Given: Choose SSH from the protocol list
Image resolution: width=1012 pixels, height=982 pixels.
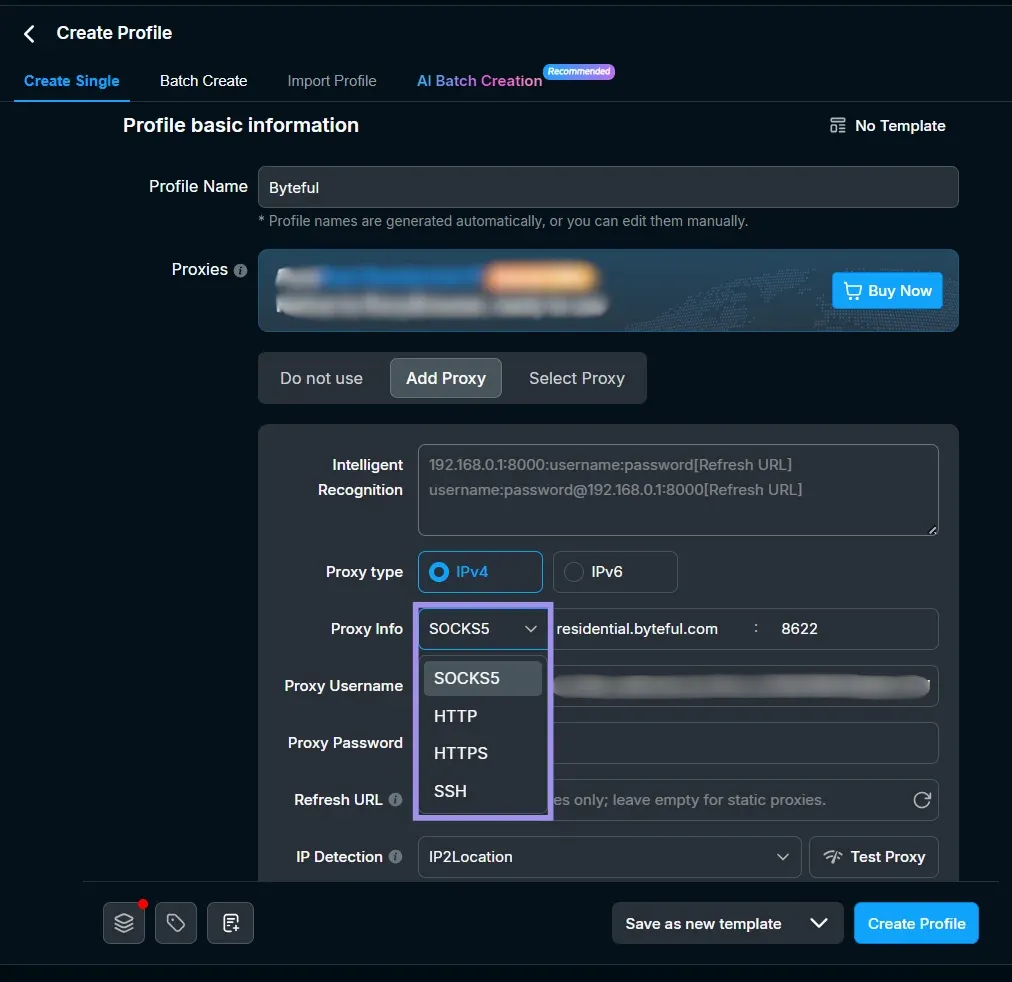Looking at the screenshot, I should tap(482, 791).
